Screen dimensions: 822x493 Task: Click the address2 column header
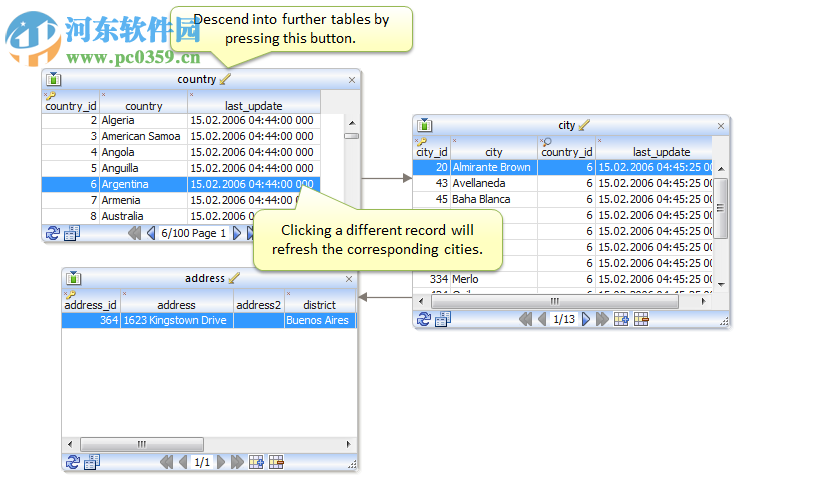coord(258,301)
